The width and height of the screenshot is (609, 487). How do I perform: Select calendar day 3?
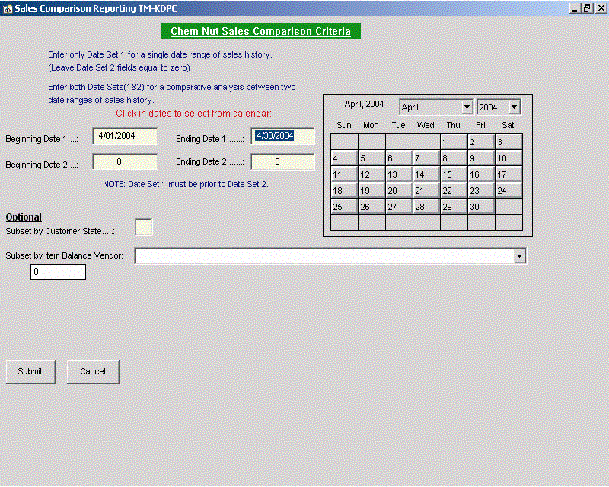point(509,141)
